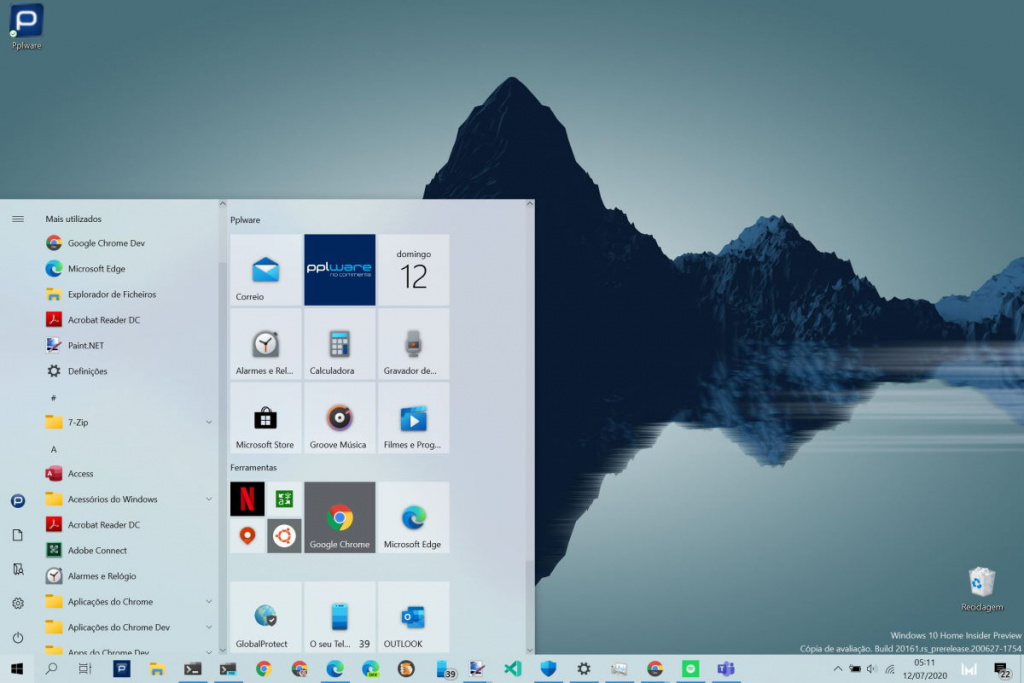Select Paint.NET in most used list
The height and width of the screenshot is (683, 1024).
[85, 345]
